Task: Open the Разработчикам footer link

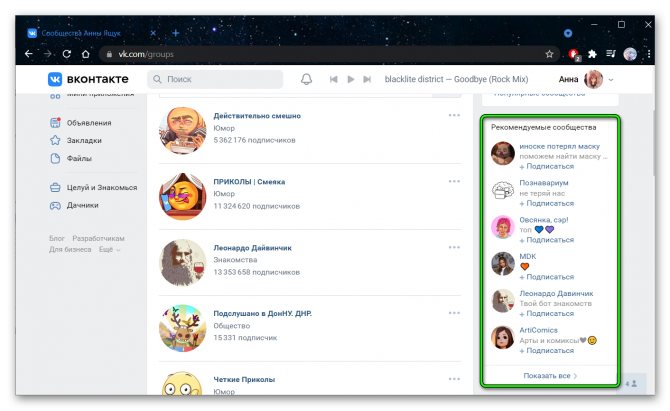Action: 98,238
